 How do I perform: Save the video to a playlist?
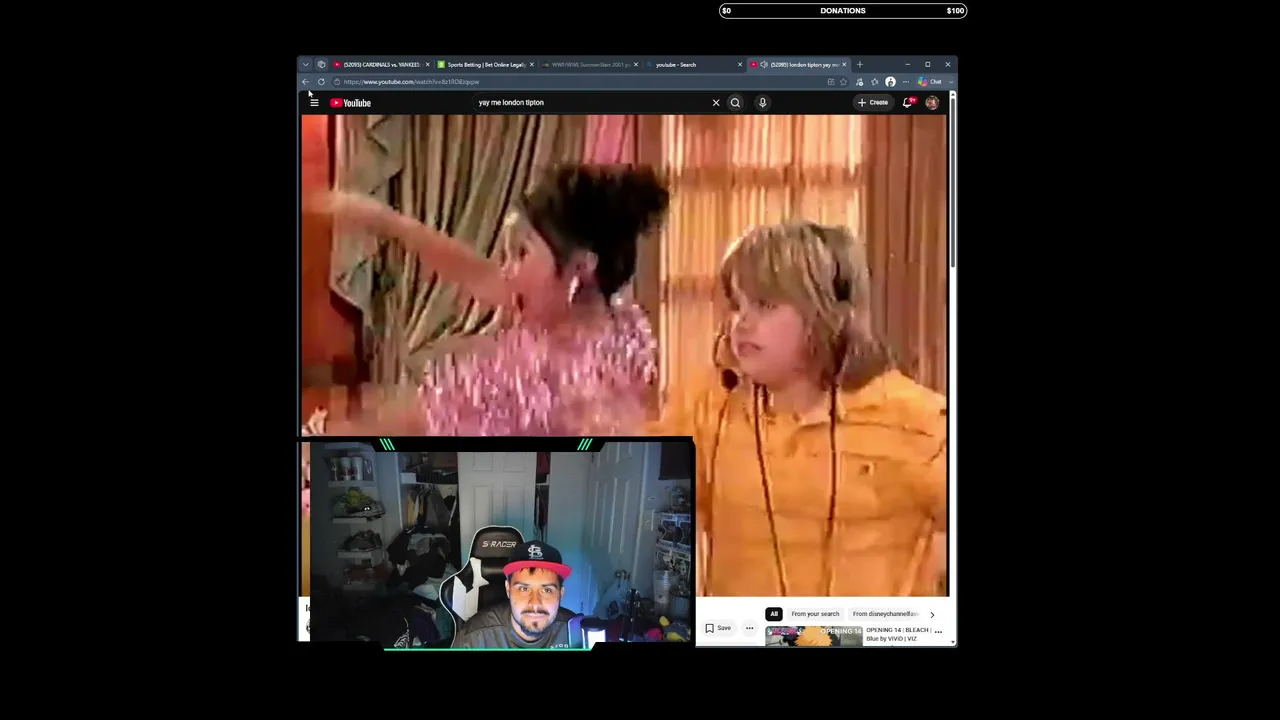[x=718, y=628]
